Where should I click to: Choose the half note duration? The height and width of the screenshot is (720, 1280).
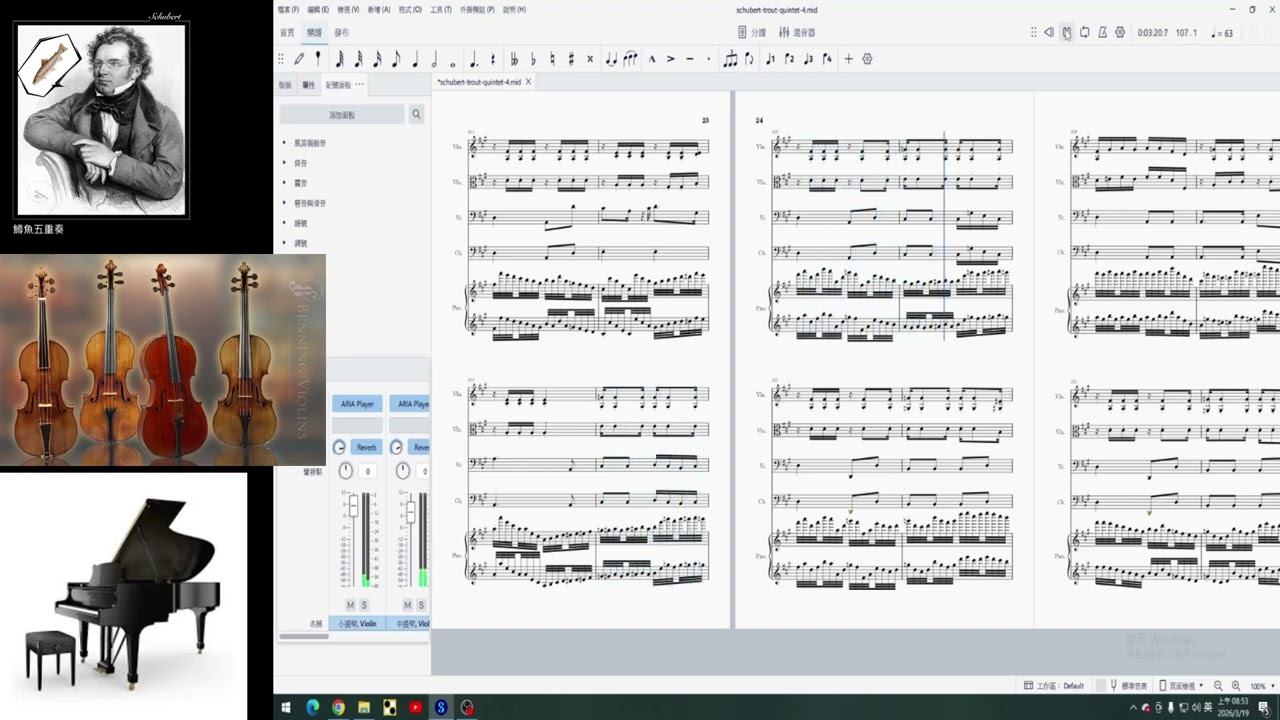(x=434, y=59)
